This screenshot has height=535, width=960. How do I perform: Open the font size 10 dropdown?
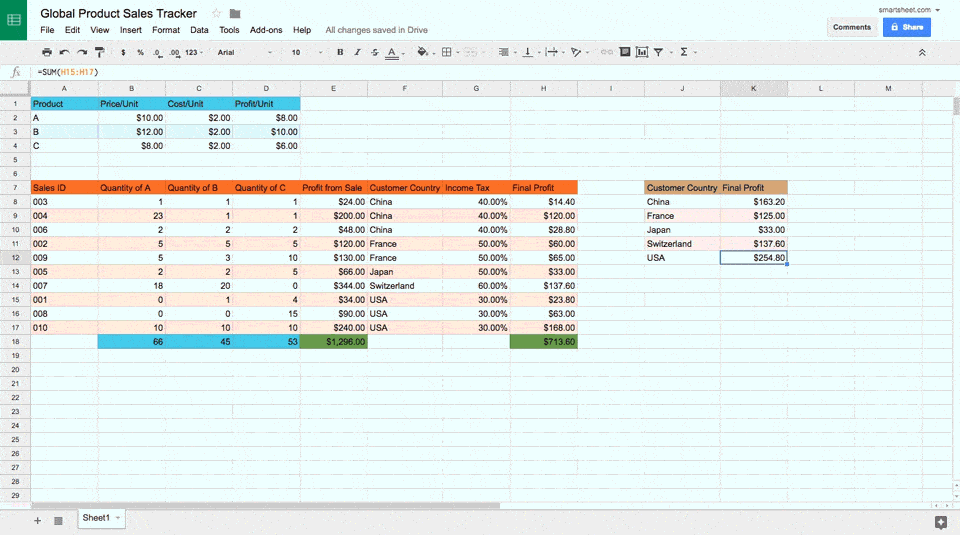(x=307, y=52)
